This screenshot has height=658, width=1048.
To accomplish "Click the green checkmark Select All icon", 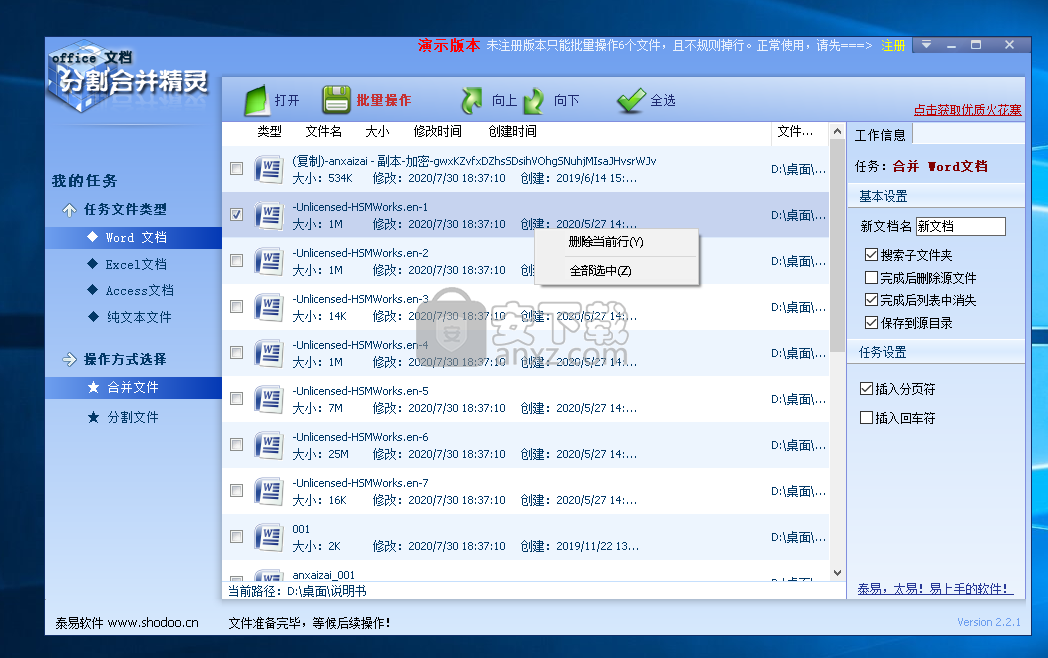I will coord(631,100).
